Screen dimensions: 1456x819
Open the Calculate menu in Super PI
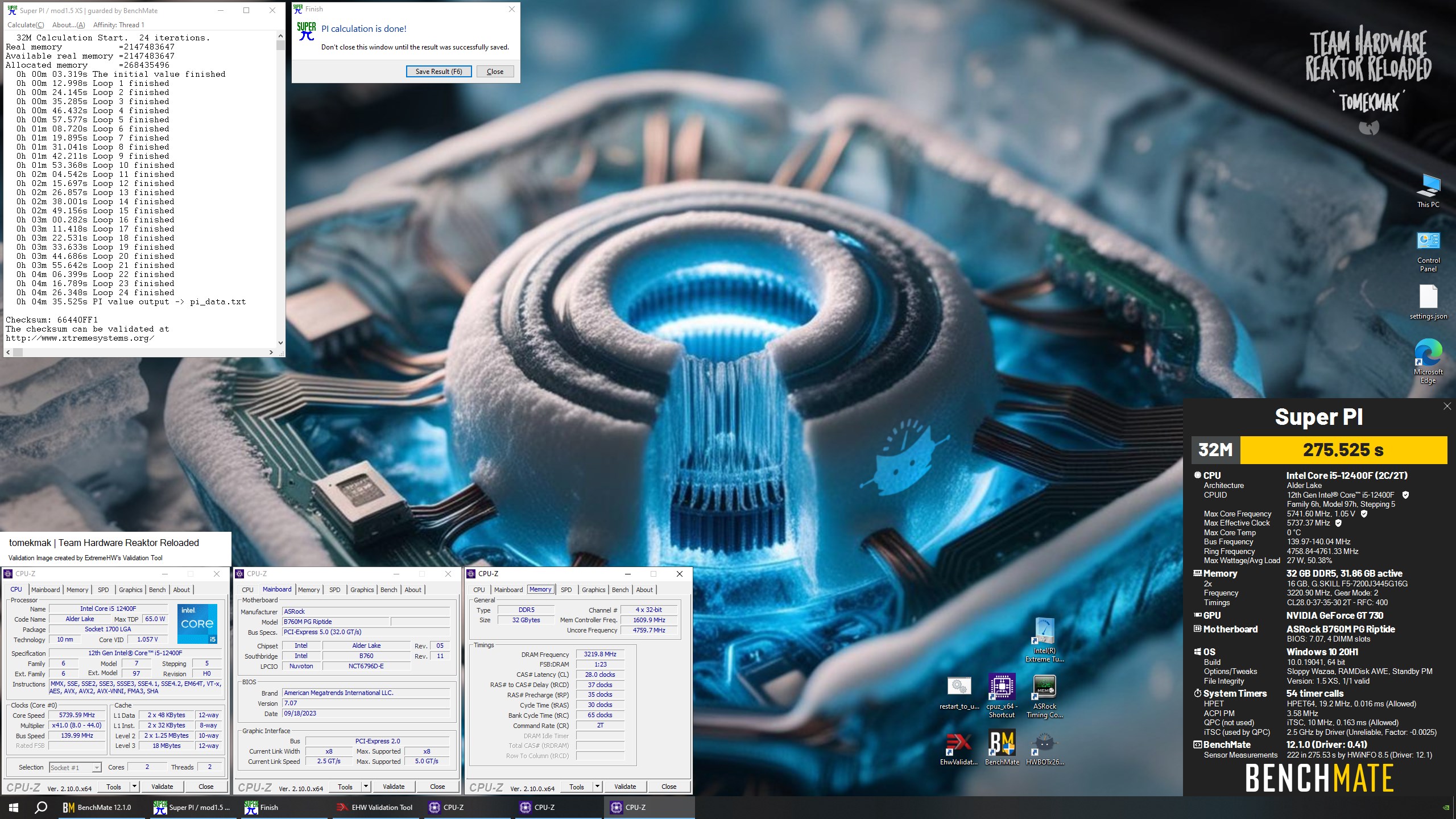[26, 24]
